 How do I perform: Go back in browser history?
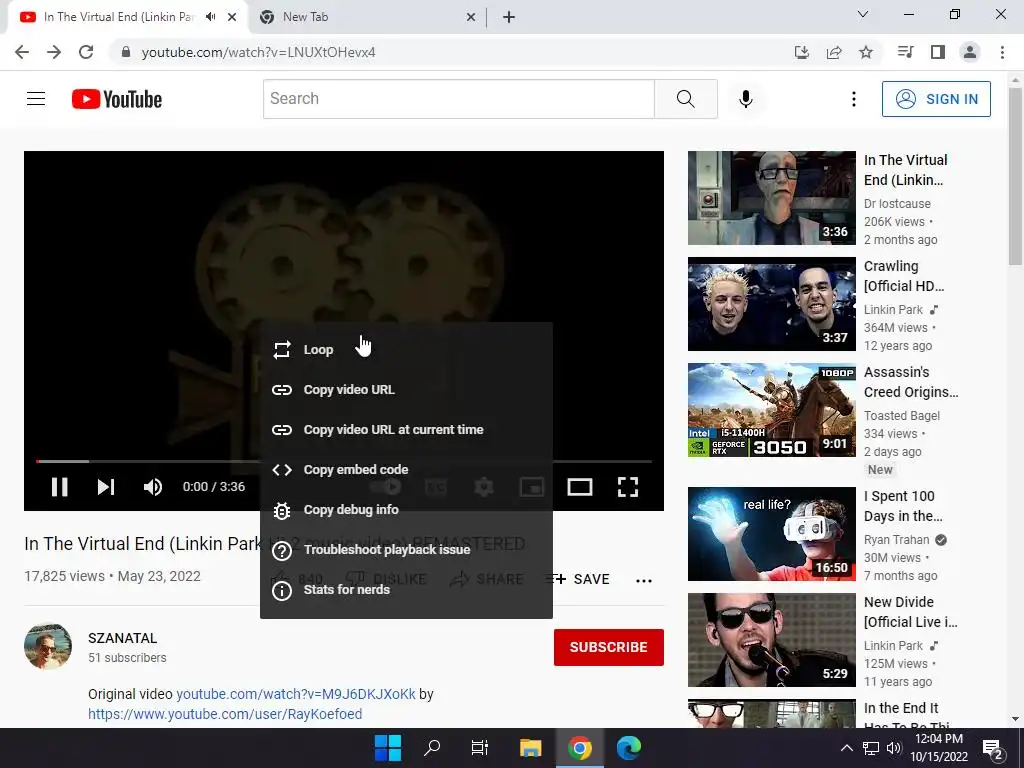coord(22,52)
